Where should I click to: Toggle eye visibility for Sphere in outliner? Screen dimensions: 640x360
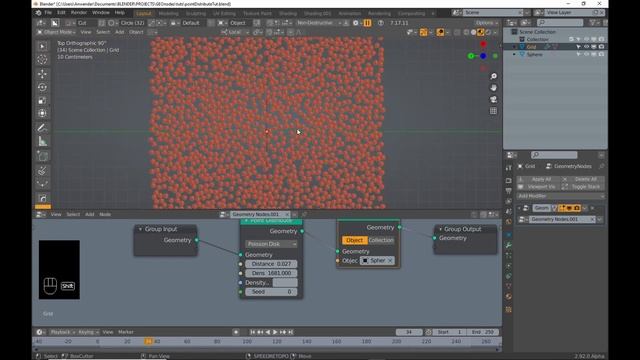point(586,54)
